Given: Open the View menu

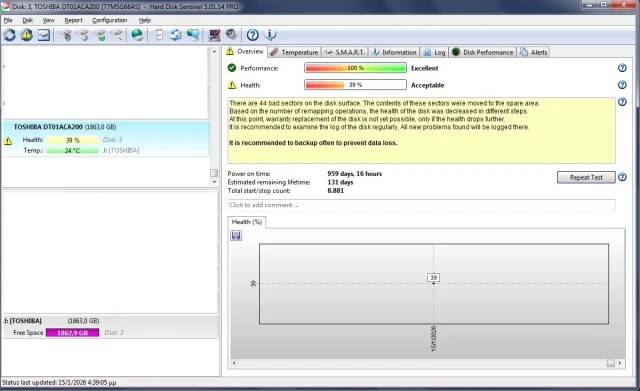Looking at the screenshot, I should coord(49,20).
